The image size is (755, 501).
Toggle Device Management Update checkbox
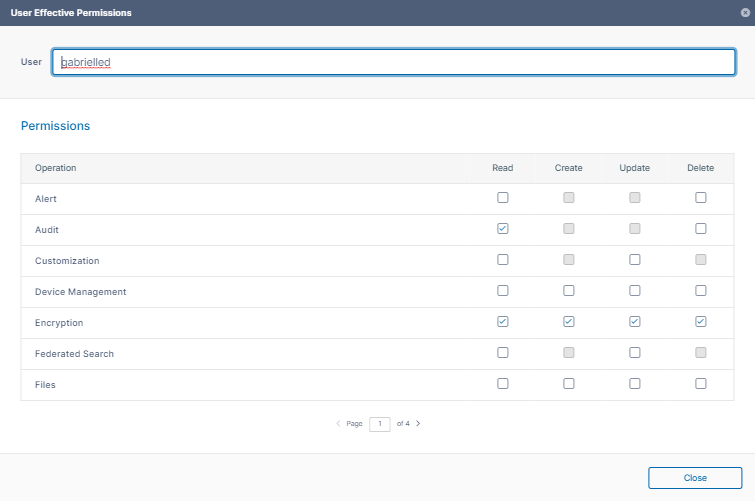coord(635,290)
